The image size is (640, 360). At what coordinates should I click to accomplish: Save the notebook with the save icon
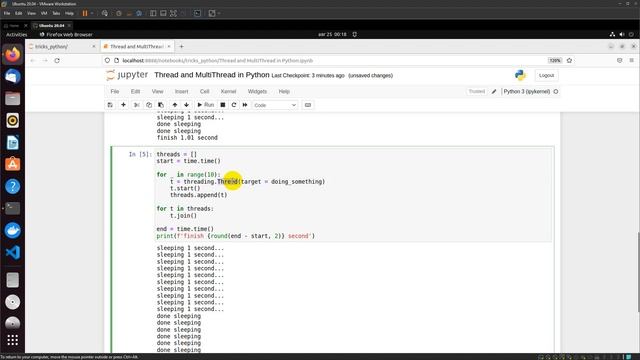(110, 105)
